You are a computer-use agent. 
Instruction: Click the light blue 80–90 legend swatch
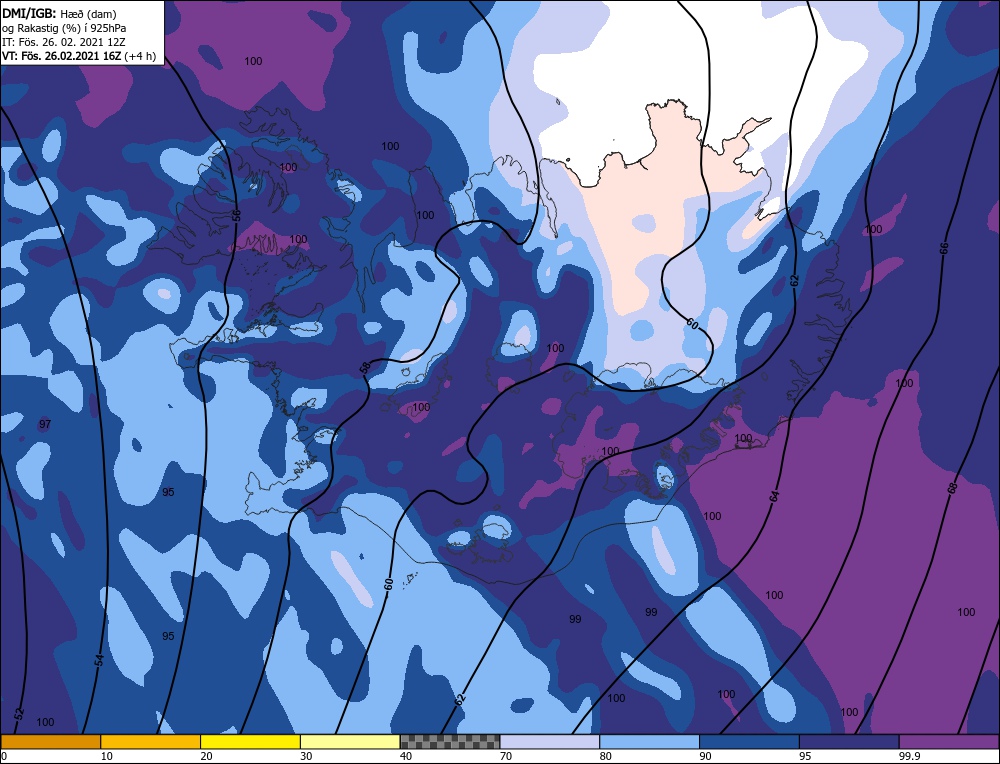(x=649, y=741)
